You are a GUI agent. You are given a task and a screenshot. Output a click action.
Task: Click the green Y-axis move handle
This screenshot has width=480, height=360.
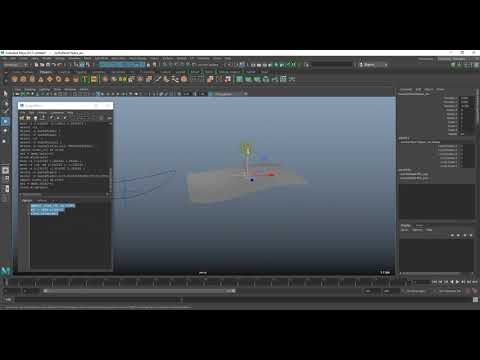(x=246, y=149)
